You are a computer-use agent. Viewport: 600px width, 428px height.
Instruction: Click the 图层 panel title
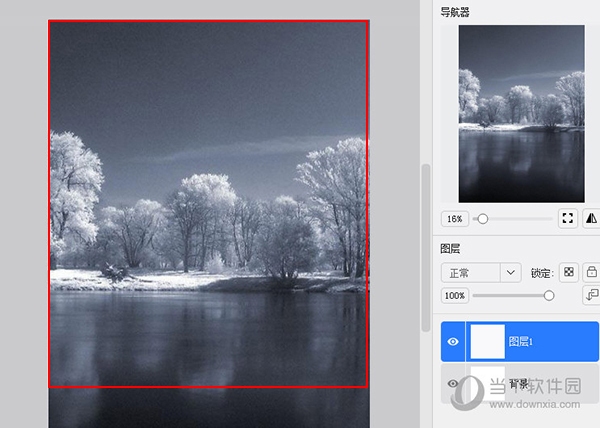click(450, 249)
